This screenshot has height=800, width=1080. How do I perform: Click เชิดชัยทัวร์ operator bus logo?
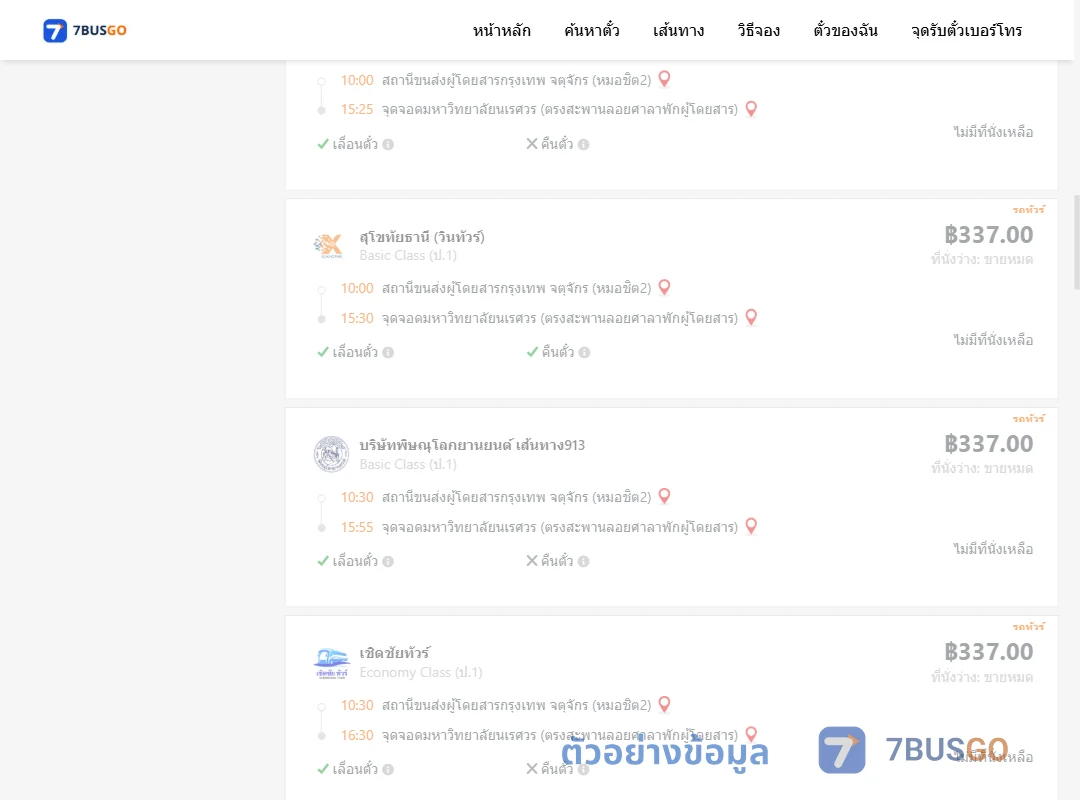pos(332,664)
